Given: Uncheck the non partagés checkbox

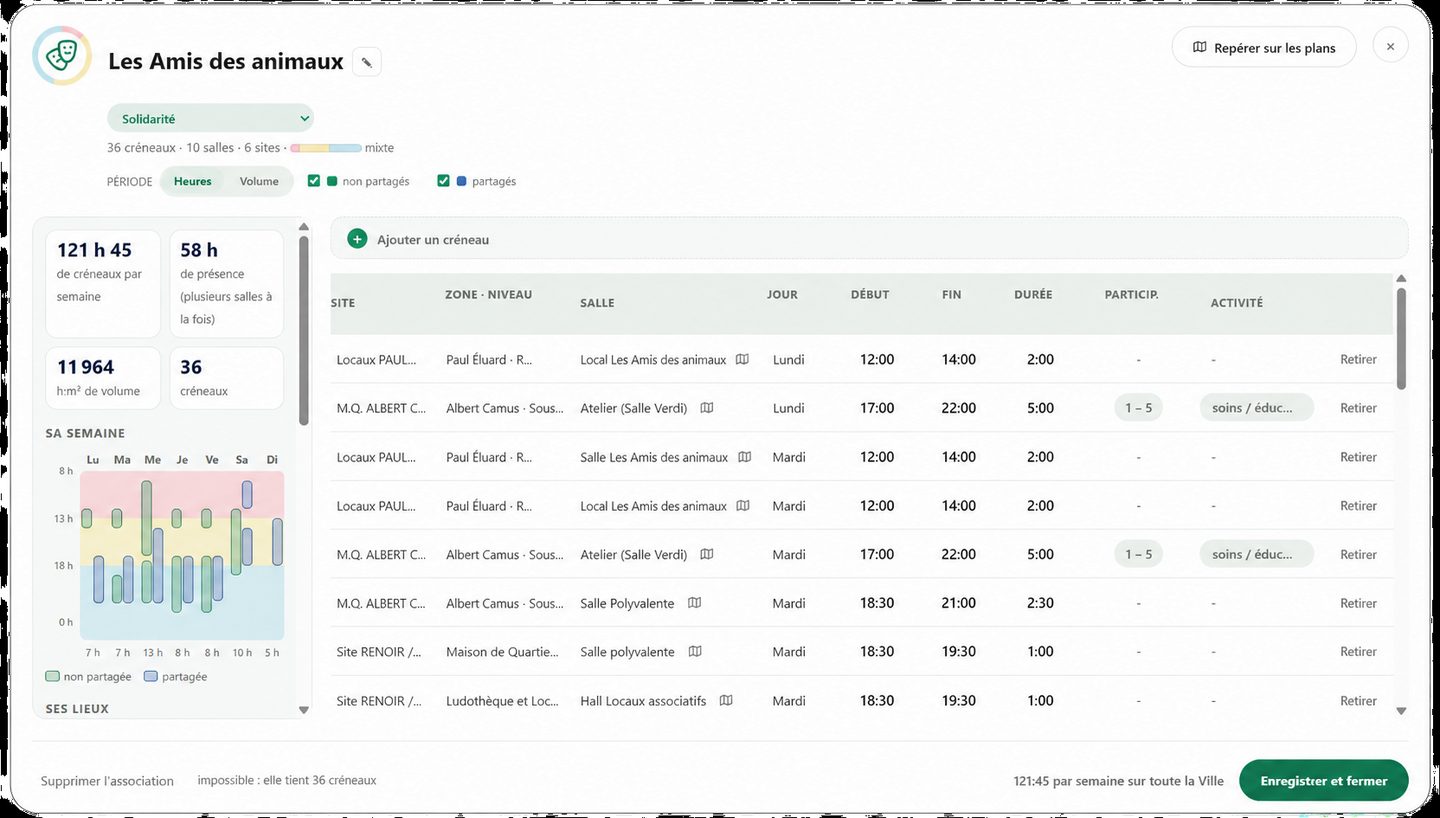Looking at the screenshot, I should (x=314, y=181).
